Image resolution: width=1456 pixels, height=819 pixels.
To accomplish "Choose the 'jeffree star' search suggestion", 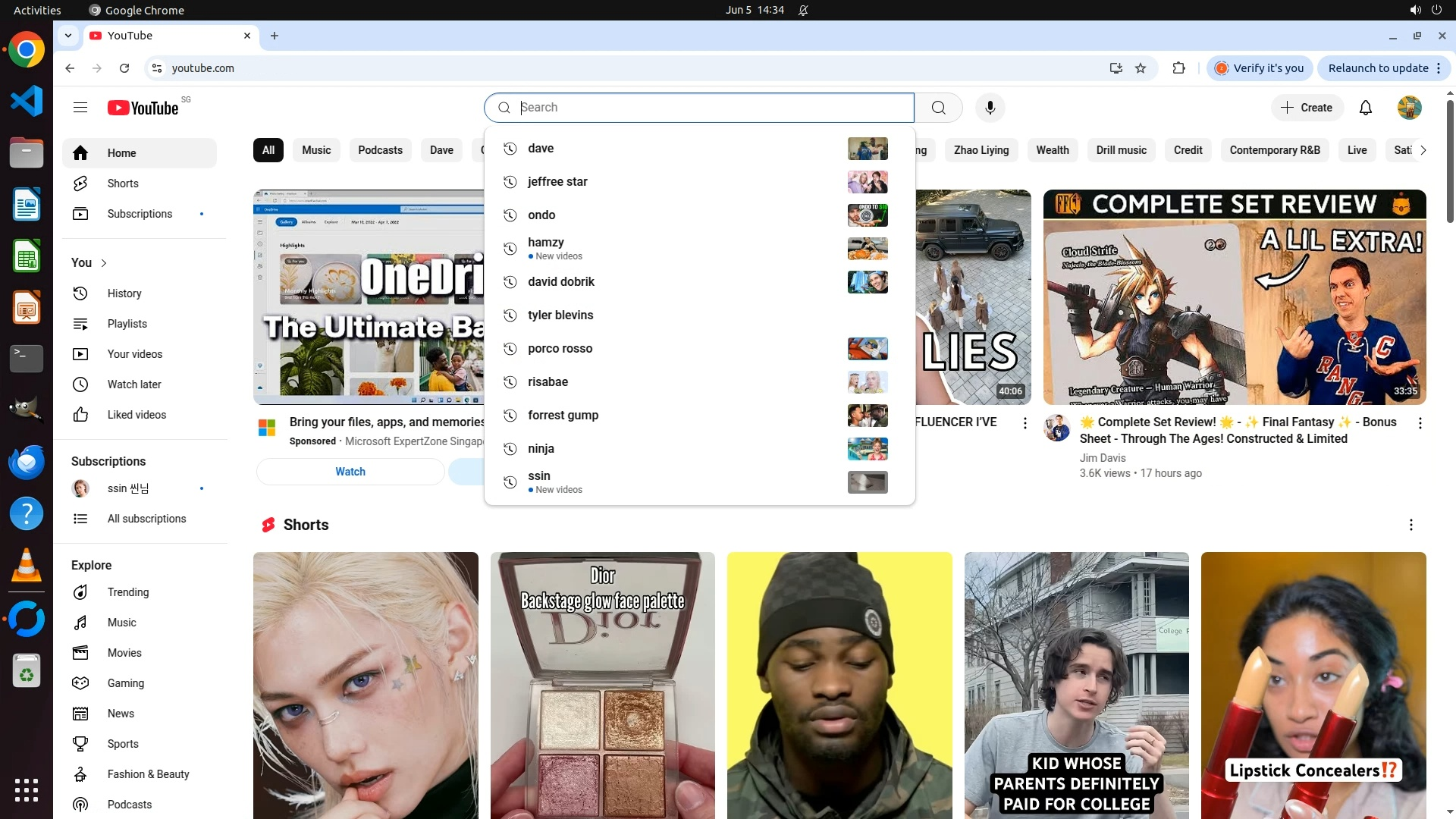I will (557, 182).
